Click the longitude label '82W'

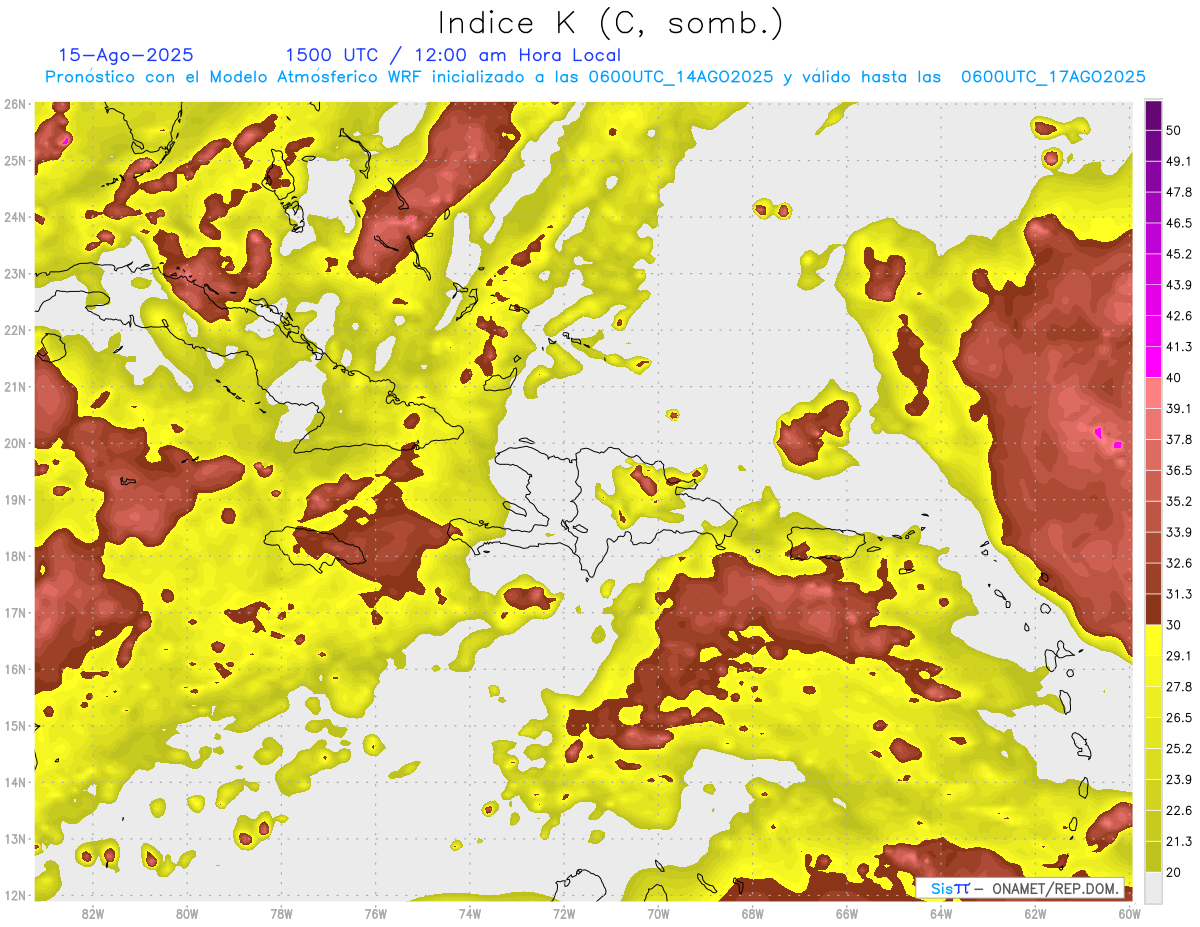93,912
